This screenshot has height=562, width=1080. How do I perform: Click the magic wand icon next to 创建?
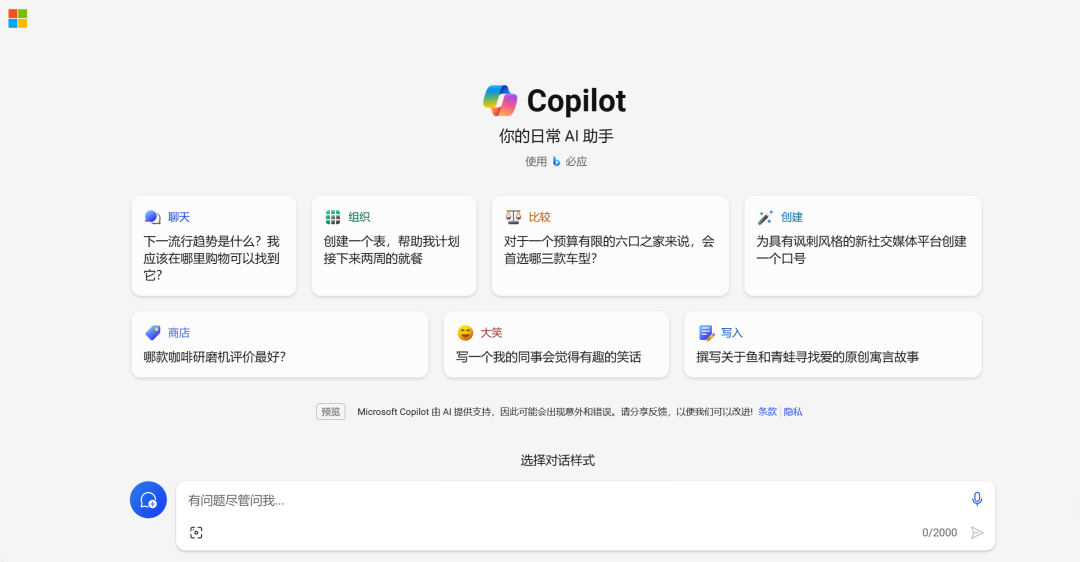(x=765, y=218)
